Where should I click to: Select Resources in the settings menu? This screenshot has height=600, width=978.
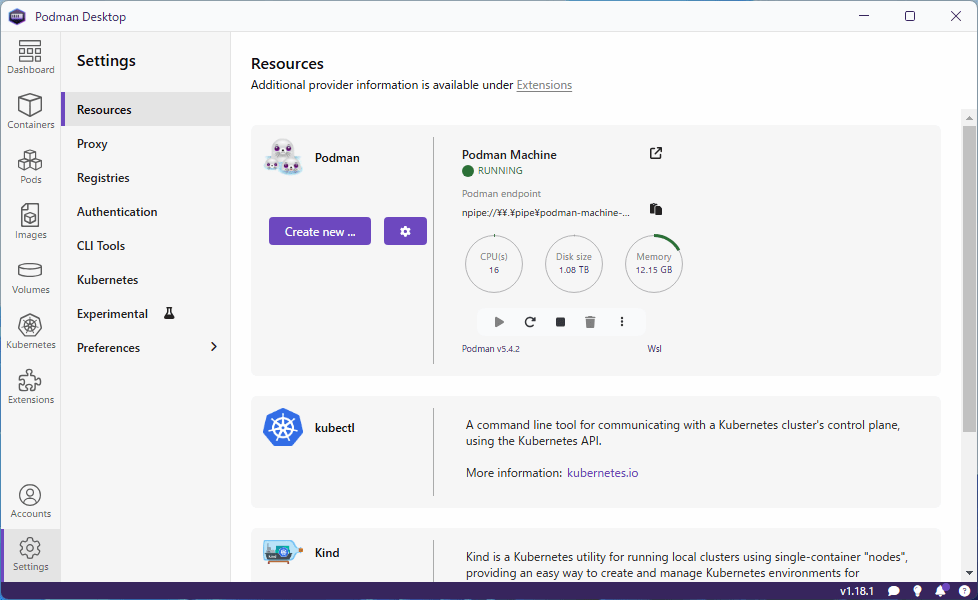pos(146,109)
